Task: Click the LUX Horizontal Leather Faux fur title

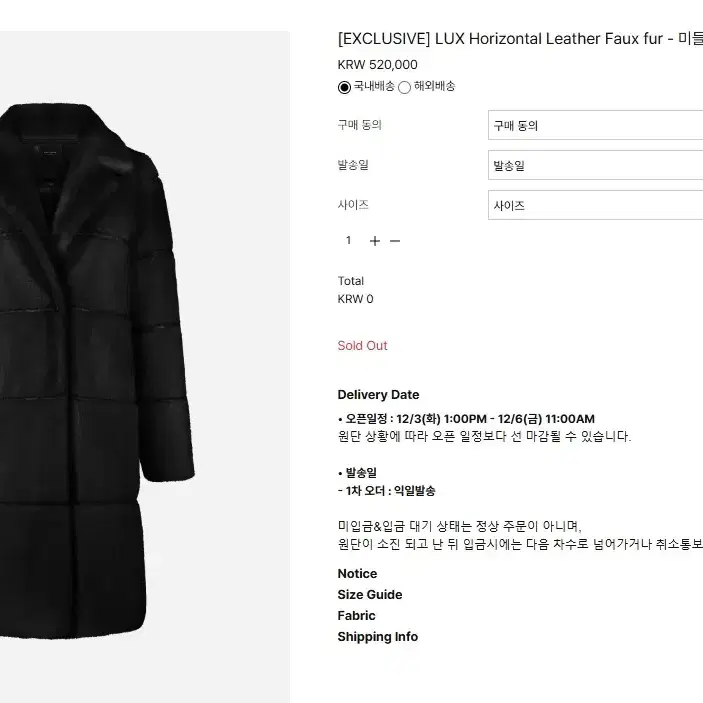Action: 520,39
